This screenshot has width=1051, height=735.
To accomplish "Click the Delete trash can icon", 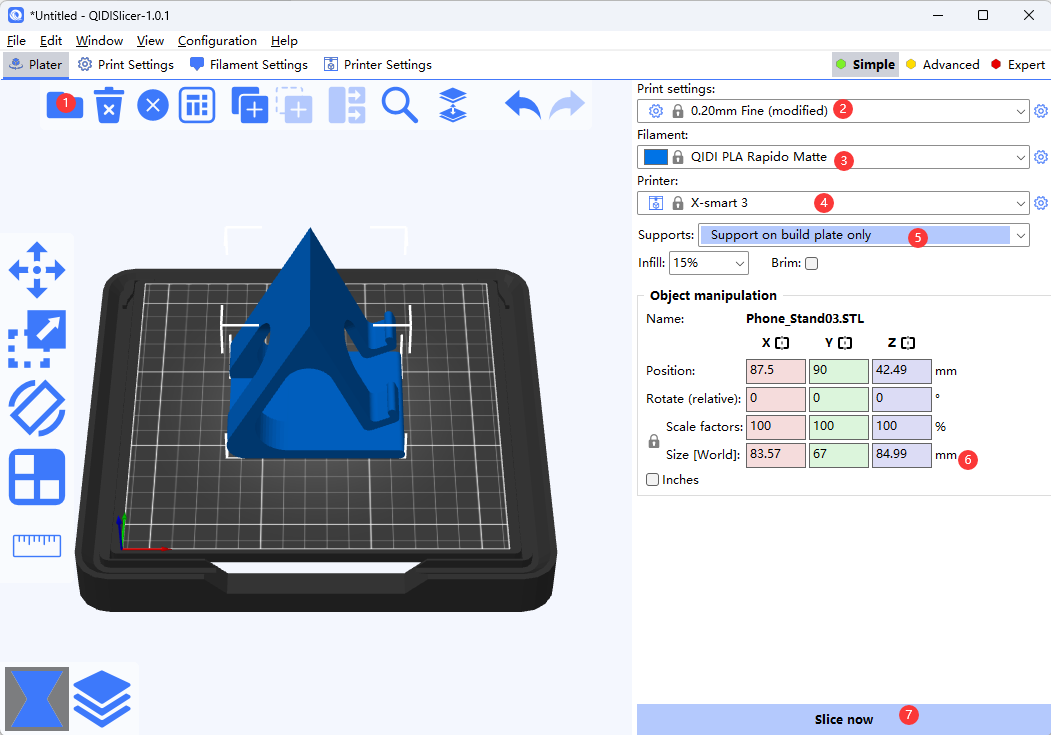I will 109,105.
